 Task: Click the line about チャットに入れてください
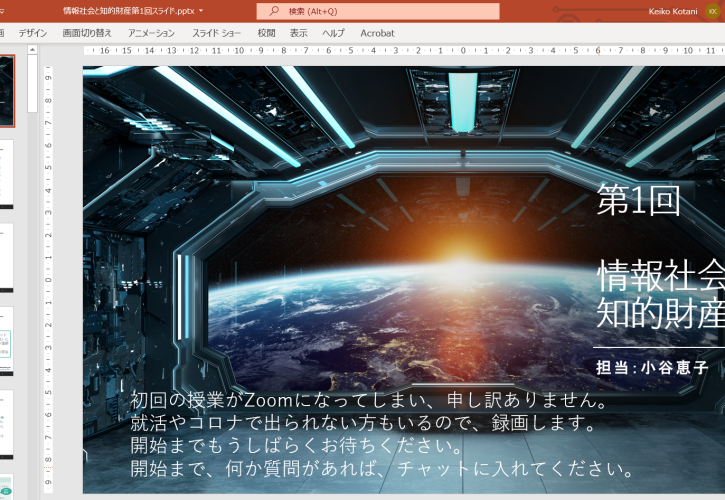pos(382,469)
